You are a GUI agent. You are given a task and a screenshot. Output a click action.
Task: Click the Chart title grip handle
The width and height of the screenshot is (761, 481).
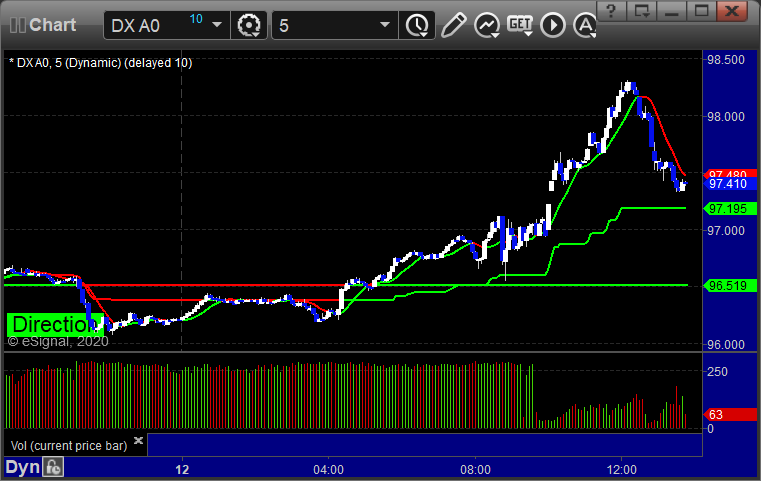coord(18,25)
